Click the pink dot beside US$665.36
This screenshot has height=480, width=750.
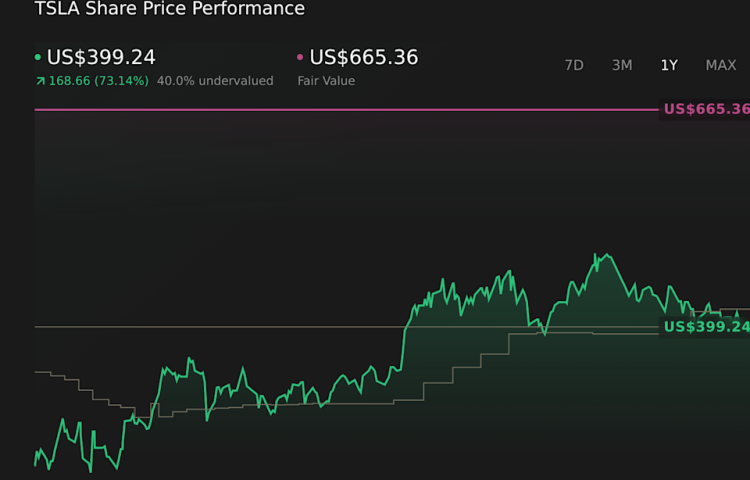300,58
